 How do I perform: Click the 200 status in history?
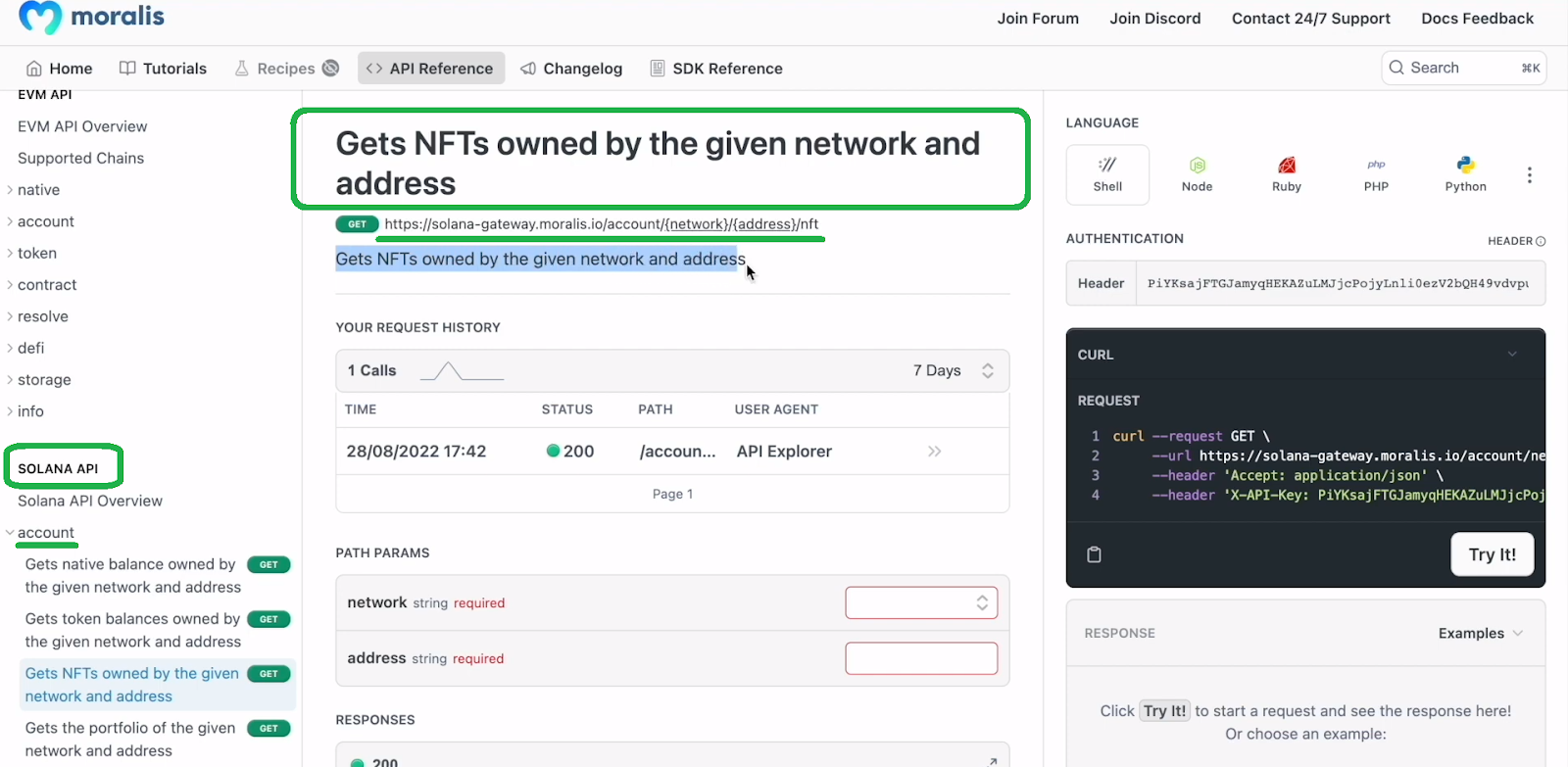click(570, 452)
